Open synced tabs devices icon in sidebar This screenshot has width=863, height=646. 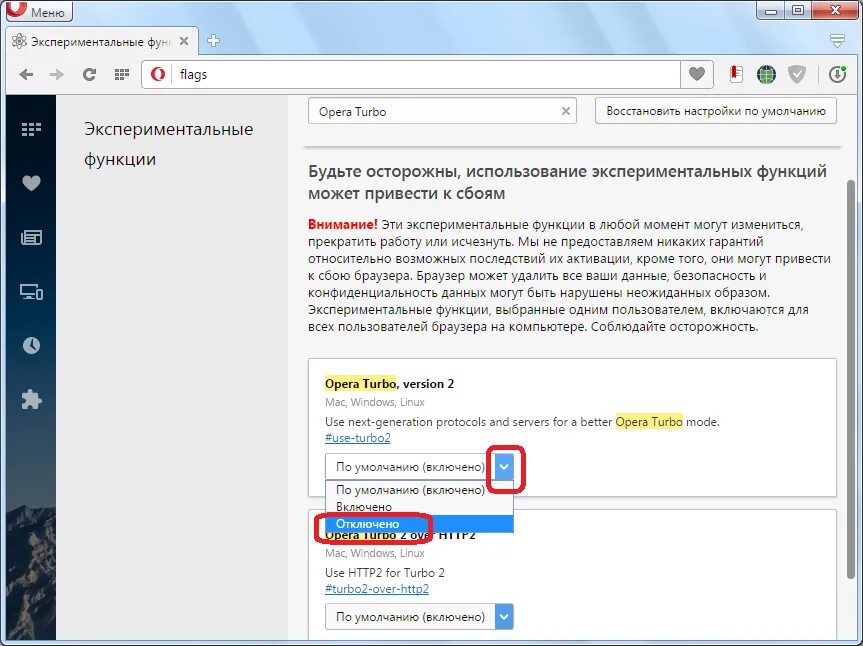pos(31,292)
